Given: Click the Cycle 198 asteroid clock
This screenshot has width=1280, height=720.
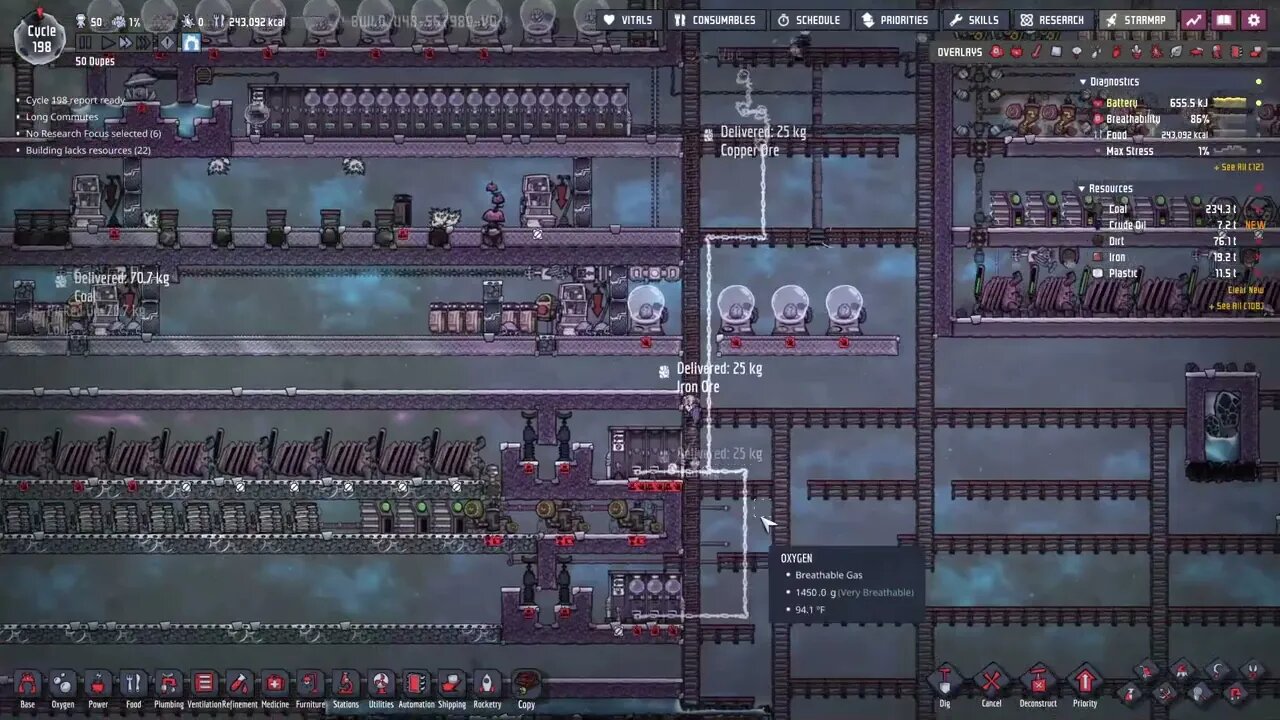Looking at the screenshot, I should click(x=41, y=38).
